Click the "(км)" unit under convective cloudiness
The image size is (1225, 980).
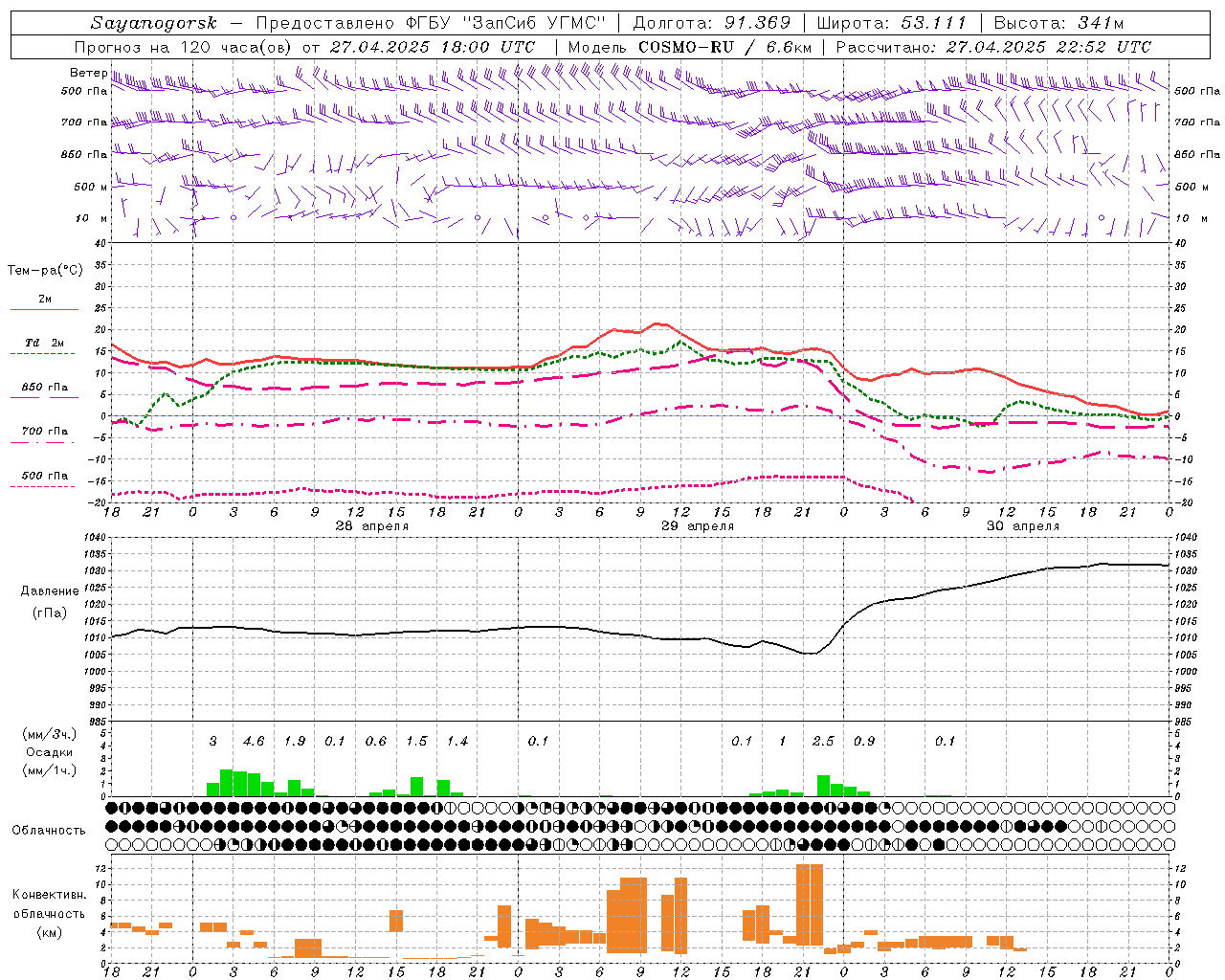click(x=49, y=932)
